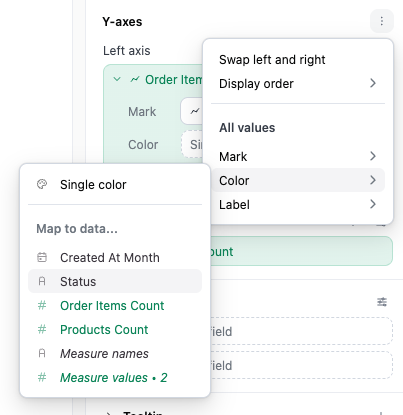403x415 pixels.
Task: Click the line chart icon beside Order Items
Action: click(135, 79)
